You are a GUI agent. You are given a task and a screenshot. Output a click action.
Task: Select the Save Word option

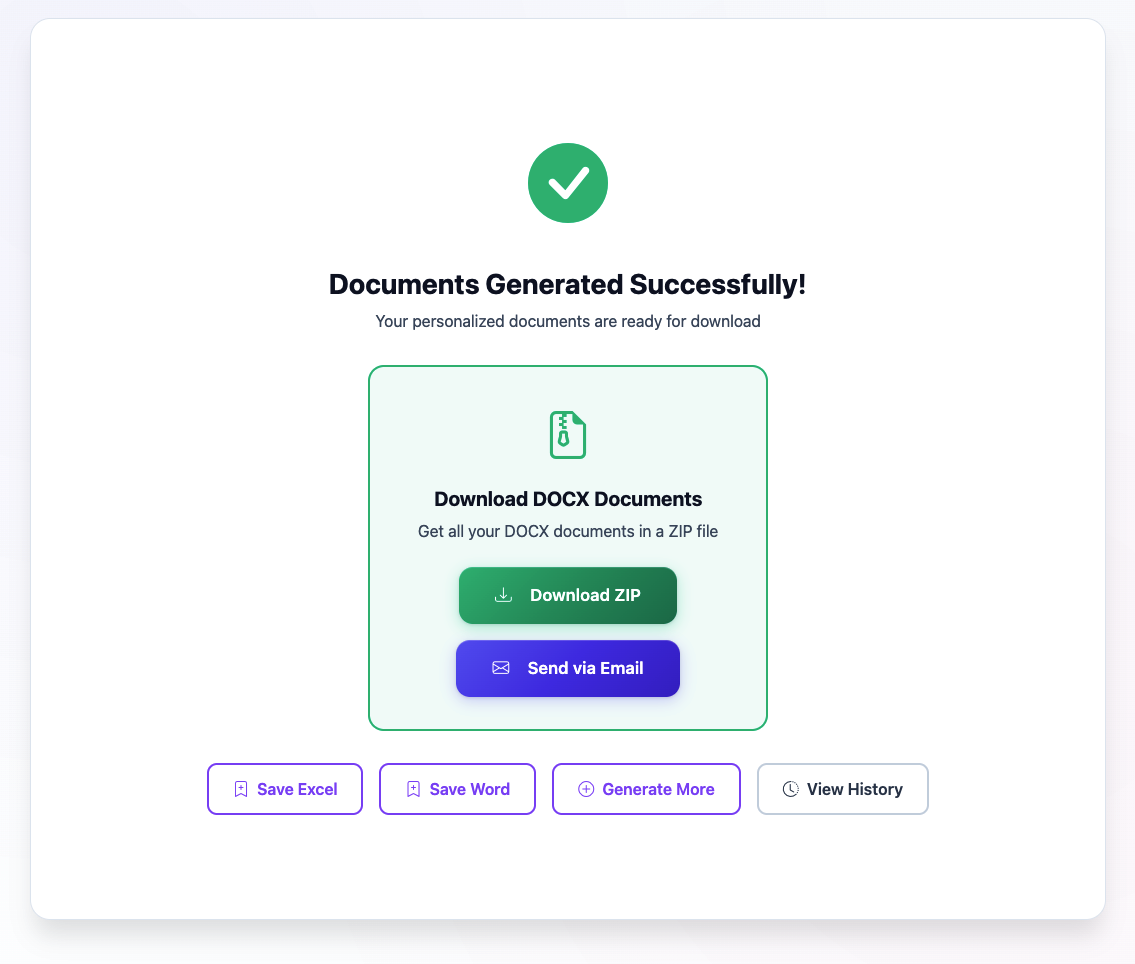pos(457,789)
